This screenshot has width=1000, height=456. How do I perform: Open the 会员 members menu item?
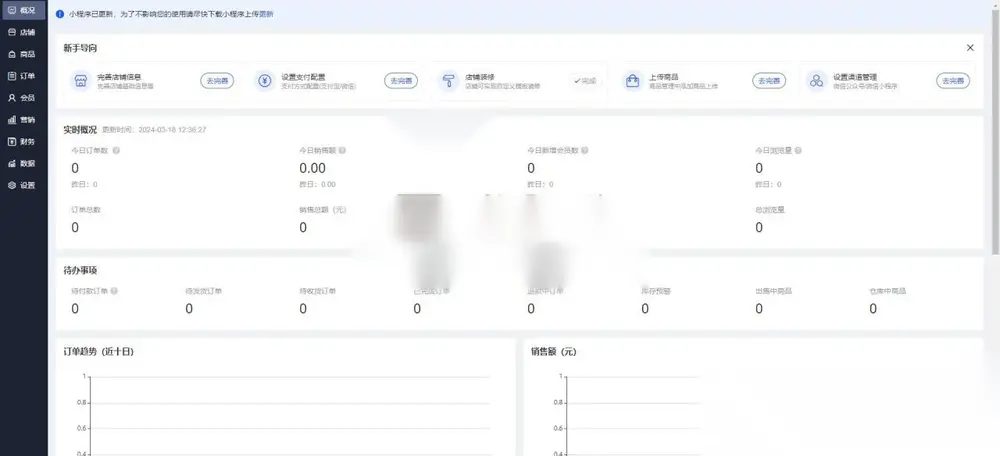point(23,98)
